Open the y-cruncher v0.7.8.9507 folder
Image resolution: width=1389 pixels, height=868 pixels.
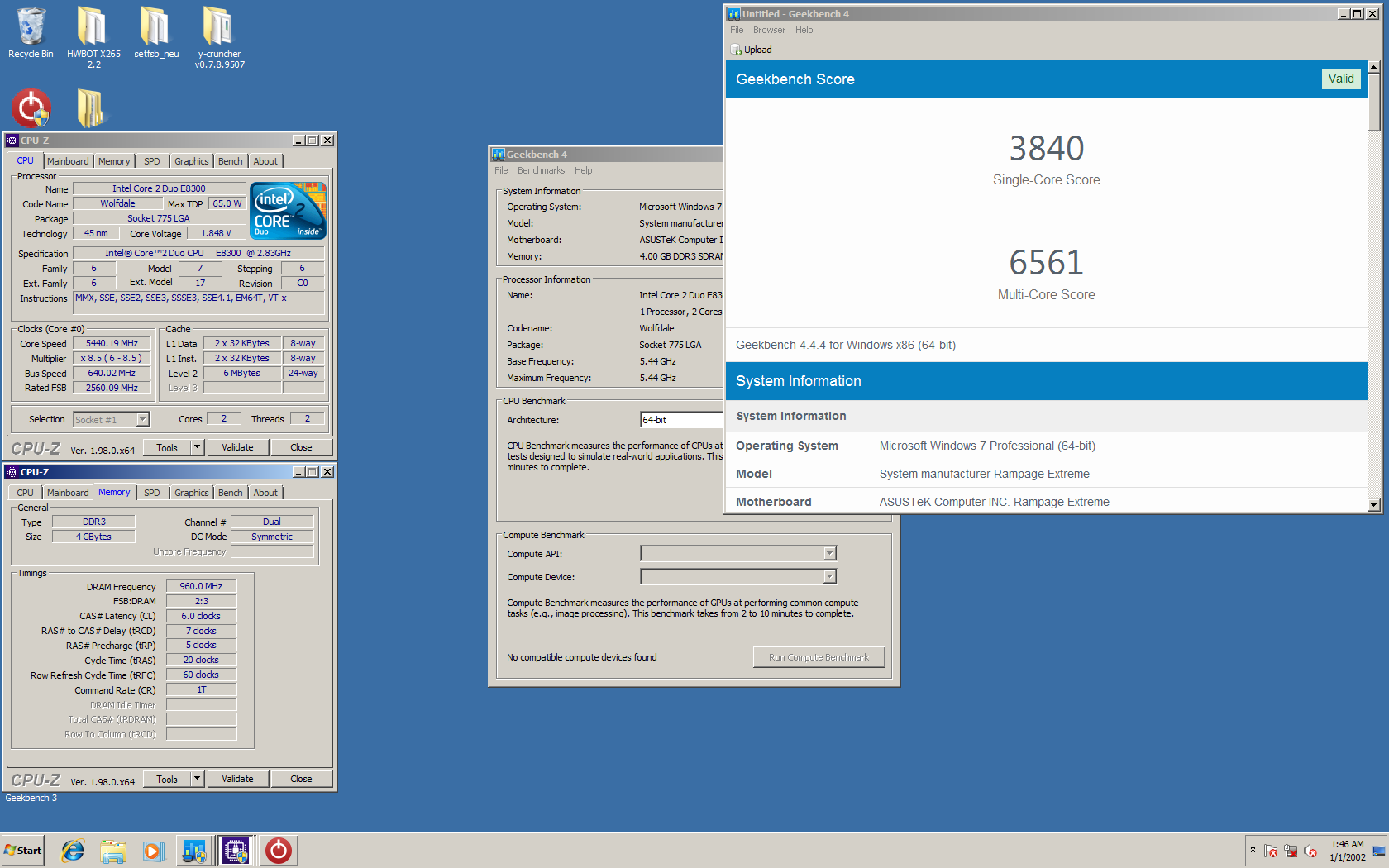220,37
